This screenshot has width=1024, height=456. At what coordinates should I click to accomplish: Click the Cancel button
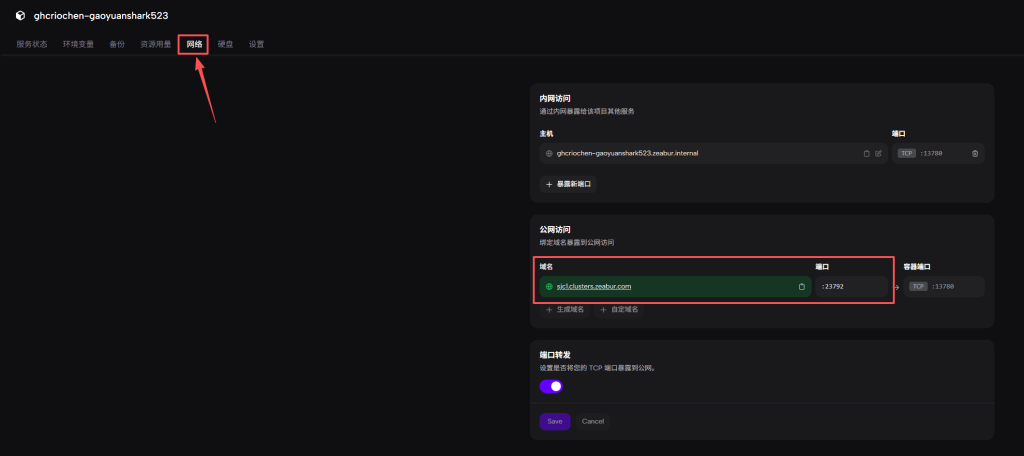593,421
